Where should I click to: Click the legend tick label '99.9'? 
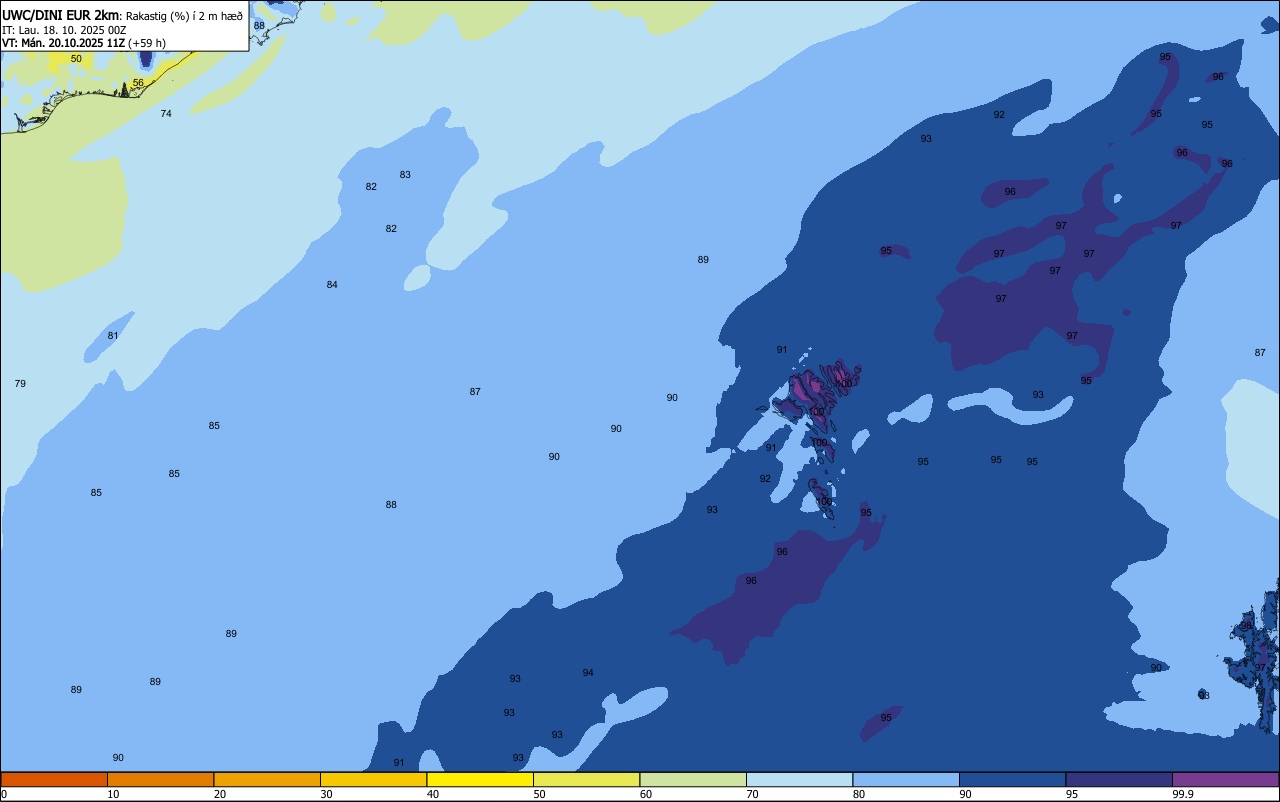click(1183, 794)
